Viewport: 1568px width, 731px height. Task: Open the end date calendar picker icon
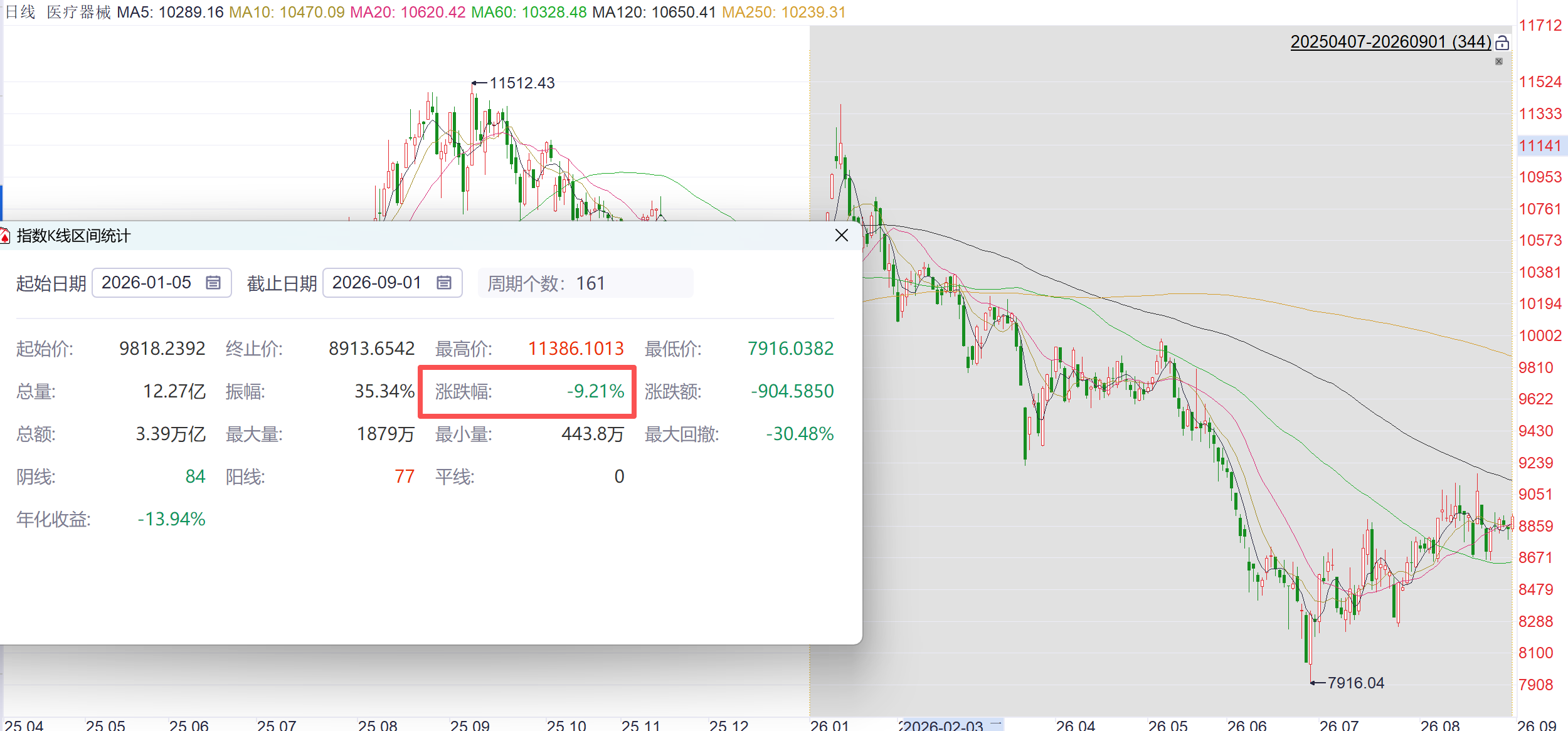click(x=444, y=283)
